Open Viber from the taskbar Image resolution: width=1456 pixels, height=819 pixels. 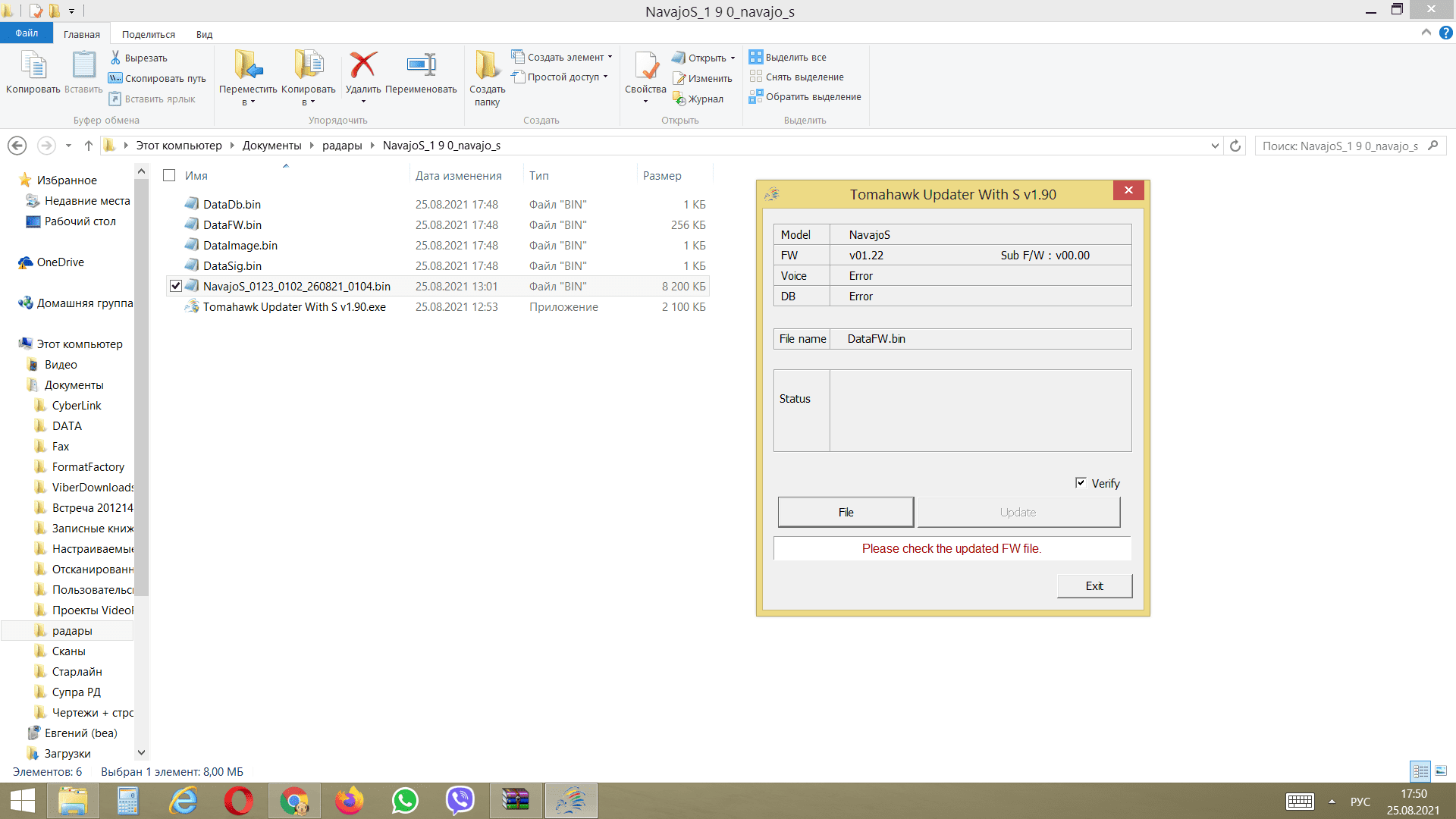460,801
